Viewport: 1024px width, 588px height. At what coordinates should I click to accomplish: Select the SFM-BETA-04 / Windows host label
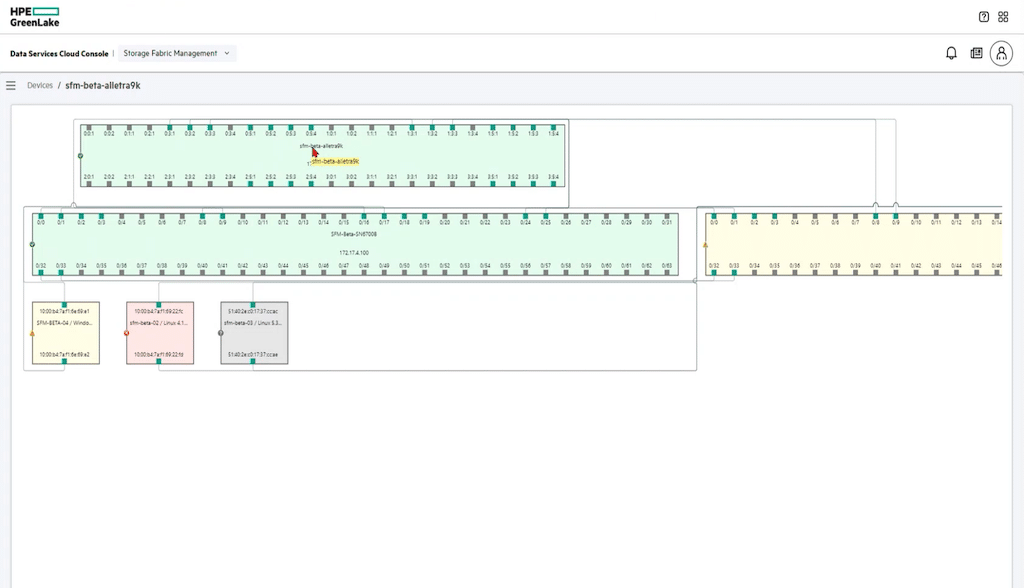[65, 323]
